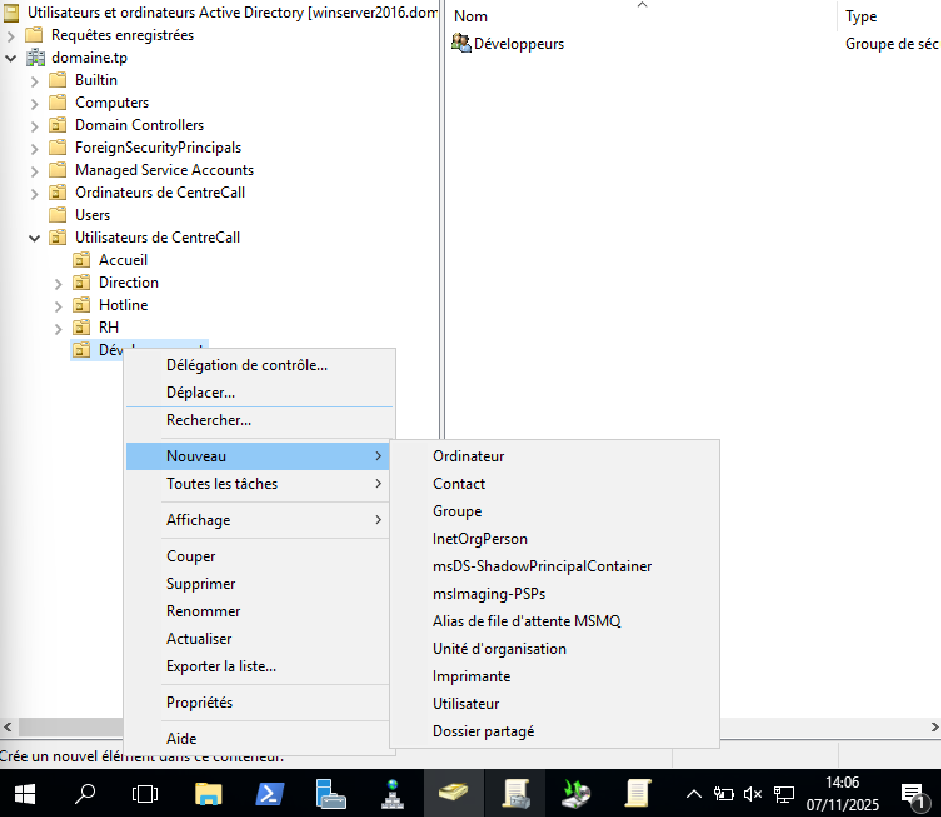Open the notification center icon
941x817 pixels.
click(x=912, y=794)
